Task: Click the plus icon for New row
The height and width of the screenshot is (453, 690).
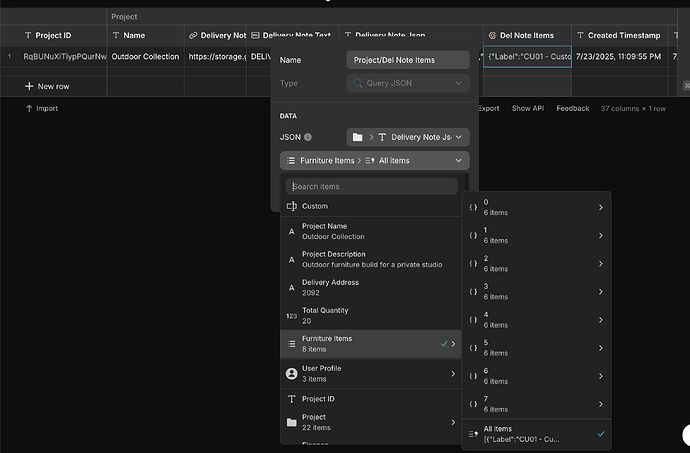Action: coord(29,86)
